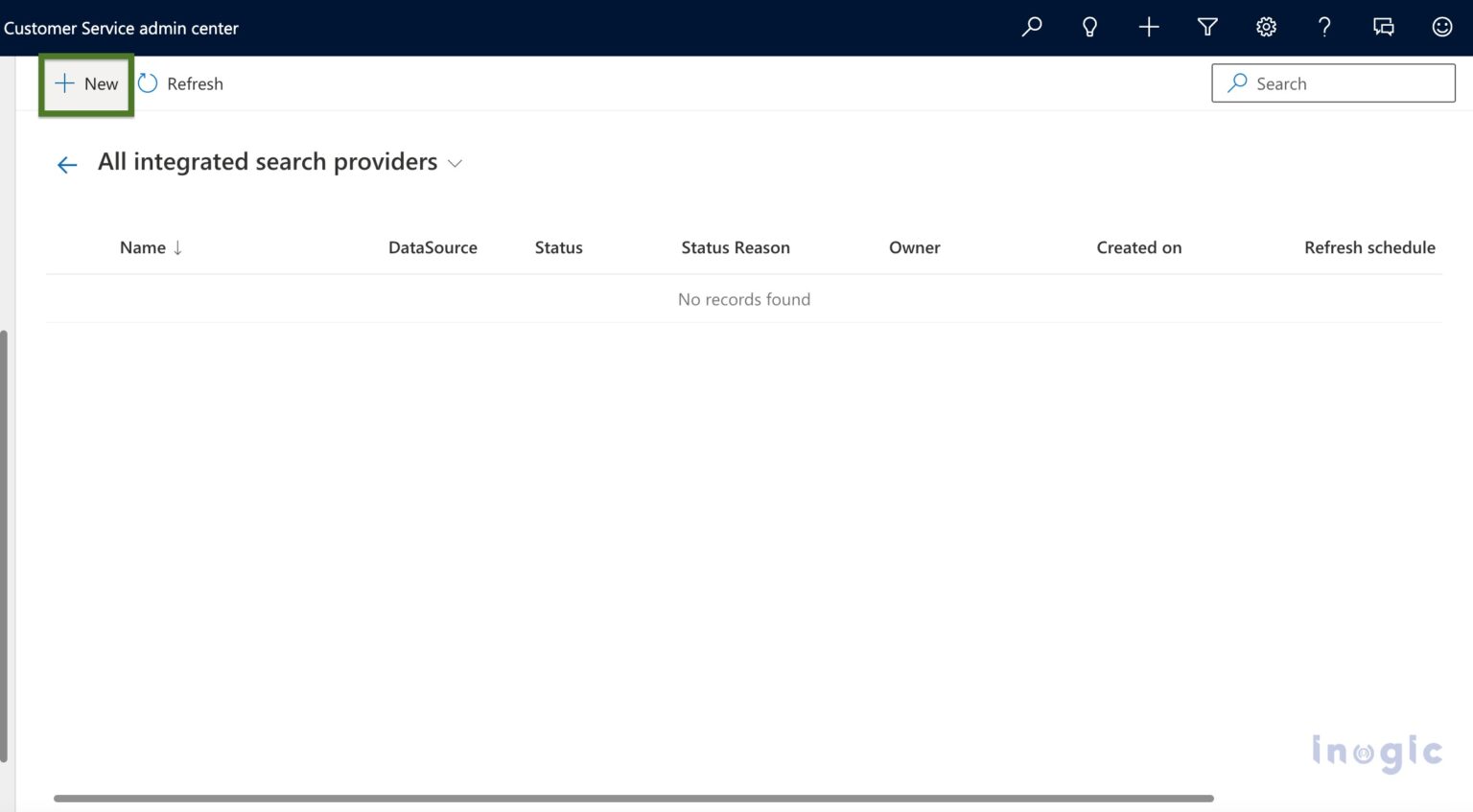Create a record with the New button

(x=85, y=83)
